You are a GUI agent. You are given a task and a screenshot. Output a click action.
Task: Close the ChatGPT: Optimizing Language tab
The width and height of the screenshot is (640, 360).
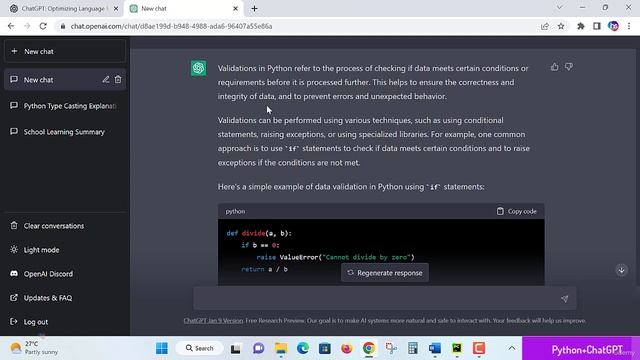pyautogui.click(x=116, y=8)
